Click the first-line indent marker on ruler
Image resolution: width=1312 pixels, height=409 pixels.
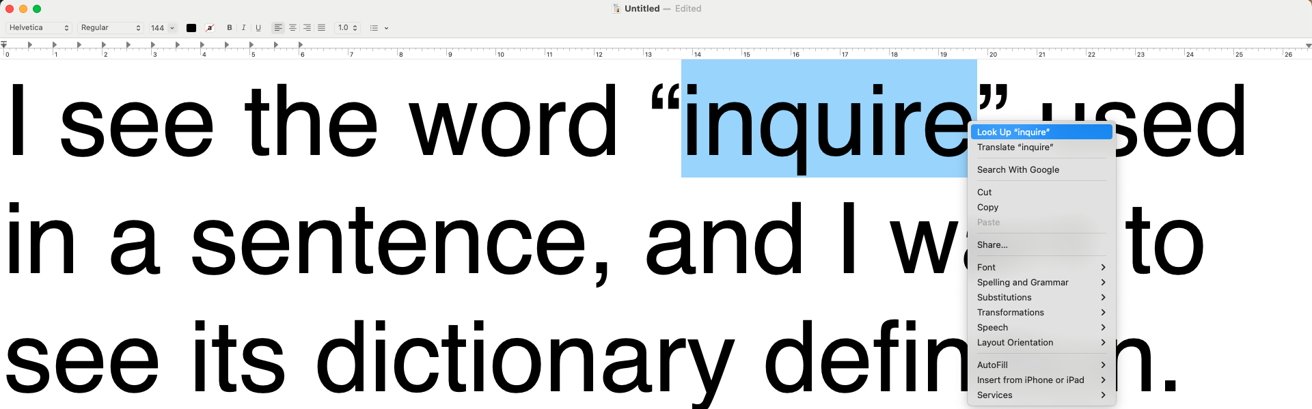point(5,43)
